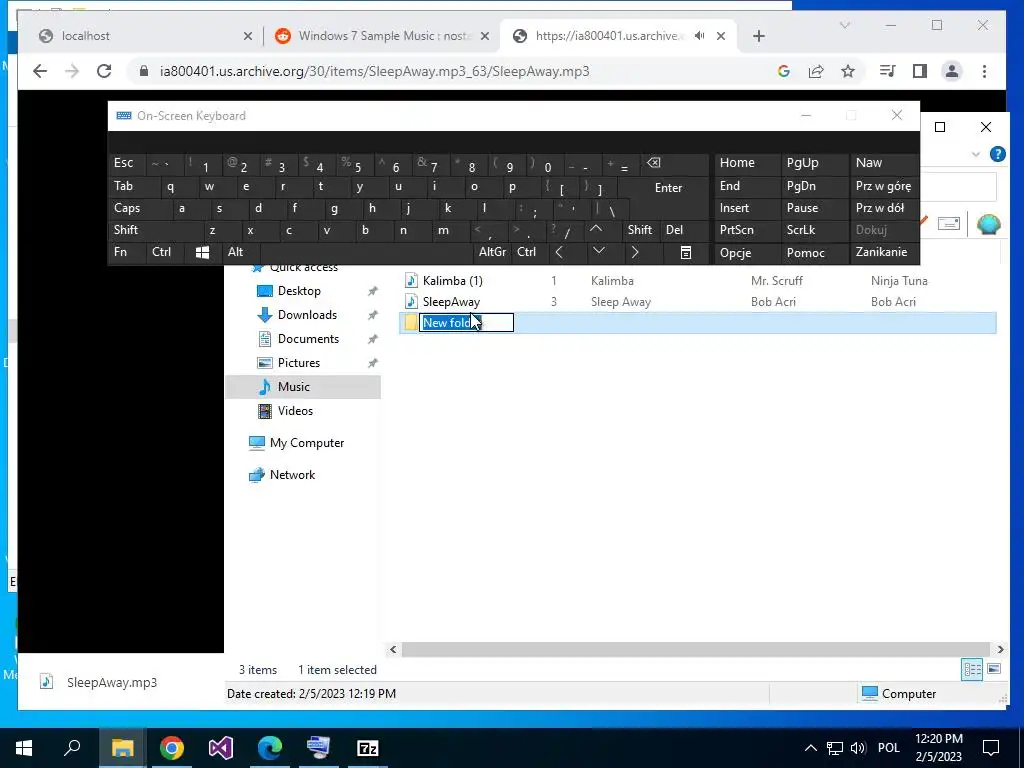Mute the audio-playing tab speaker icon

[699, 36]
